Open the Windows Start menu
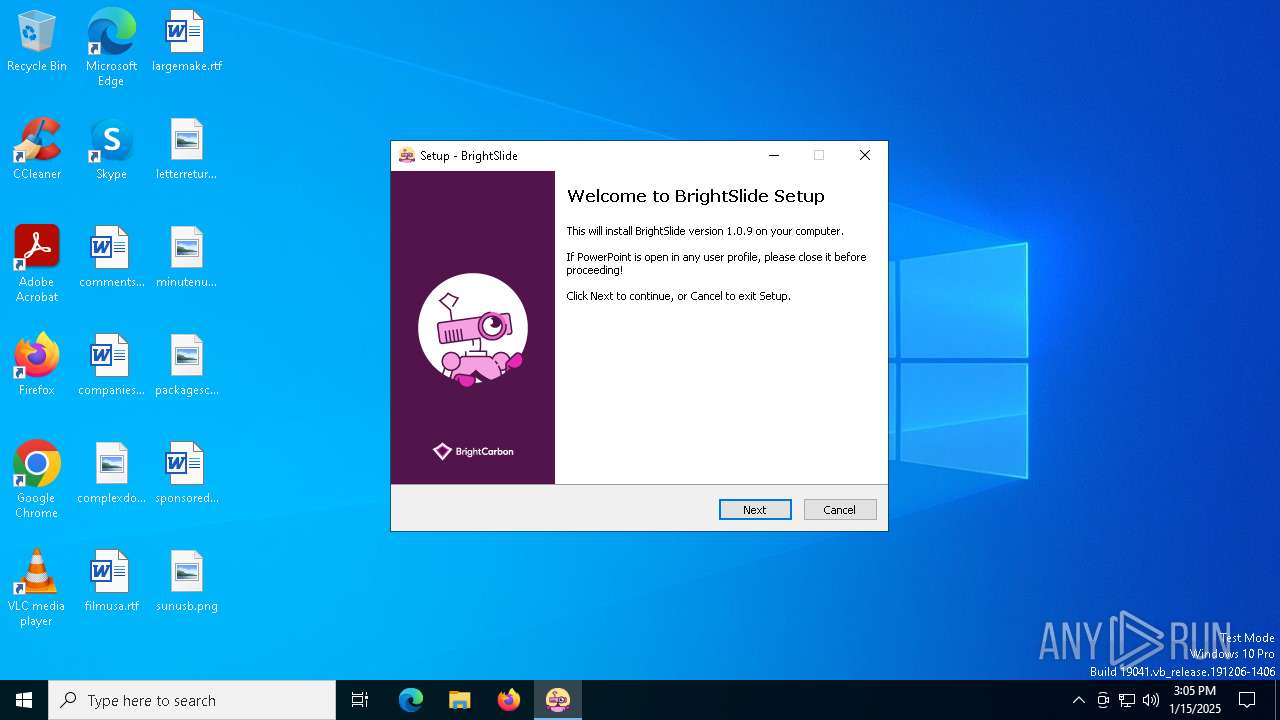 [24, 700]
